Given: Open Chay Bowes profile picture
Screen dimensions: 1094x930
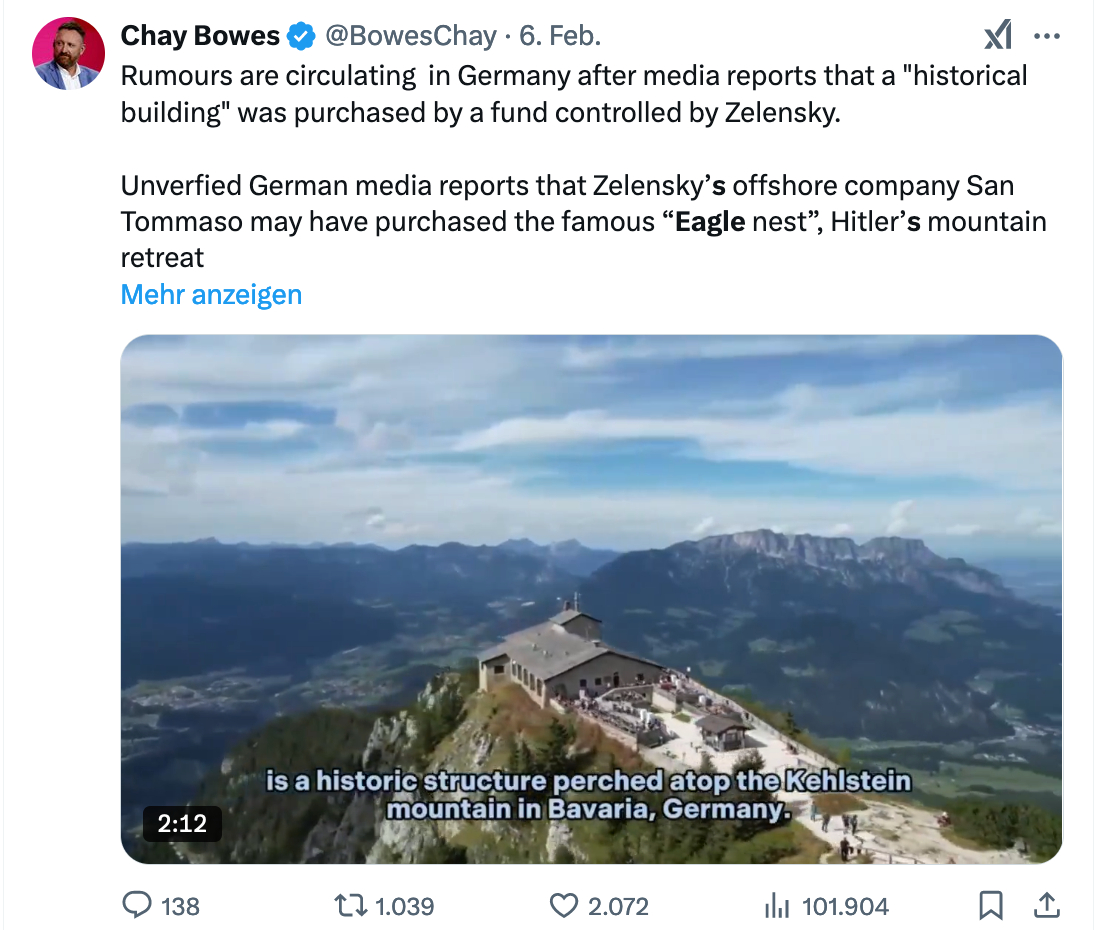Looking at the screenshot, I should [68, 53].
